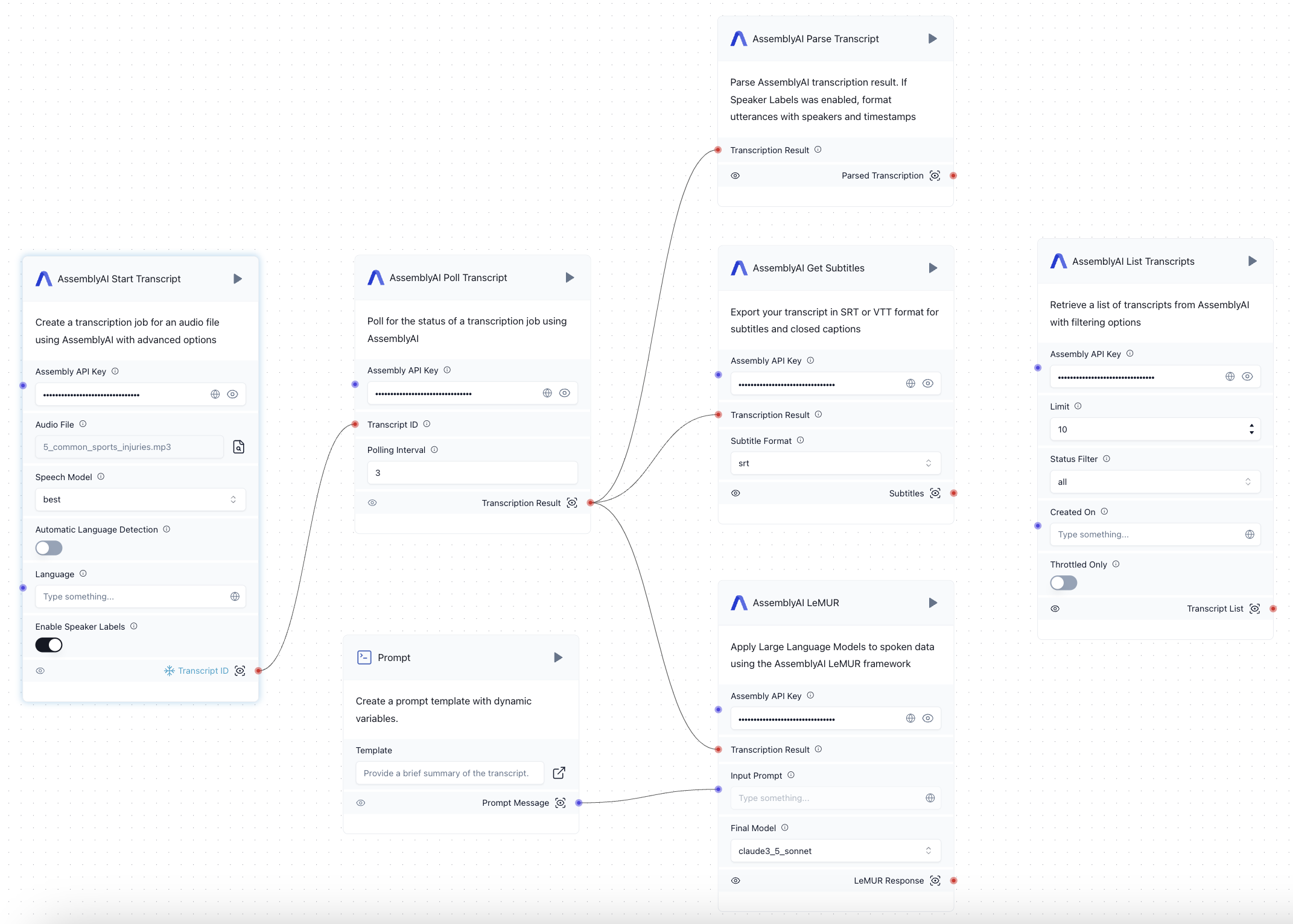Enable the Throttled Only switch
Viewport: 1293px width, 924px height.
click(x=1063, y=583)
